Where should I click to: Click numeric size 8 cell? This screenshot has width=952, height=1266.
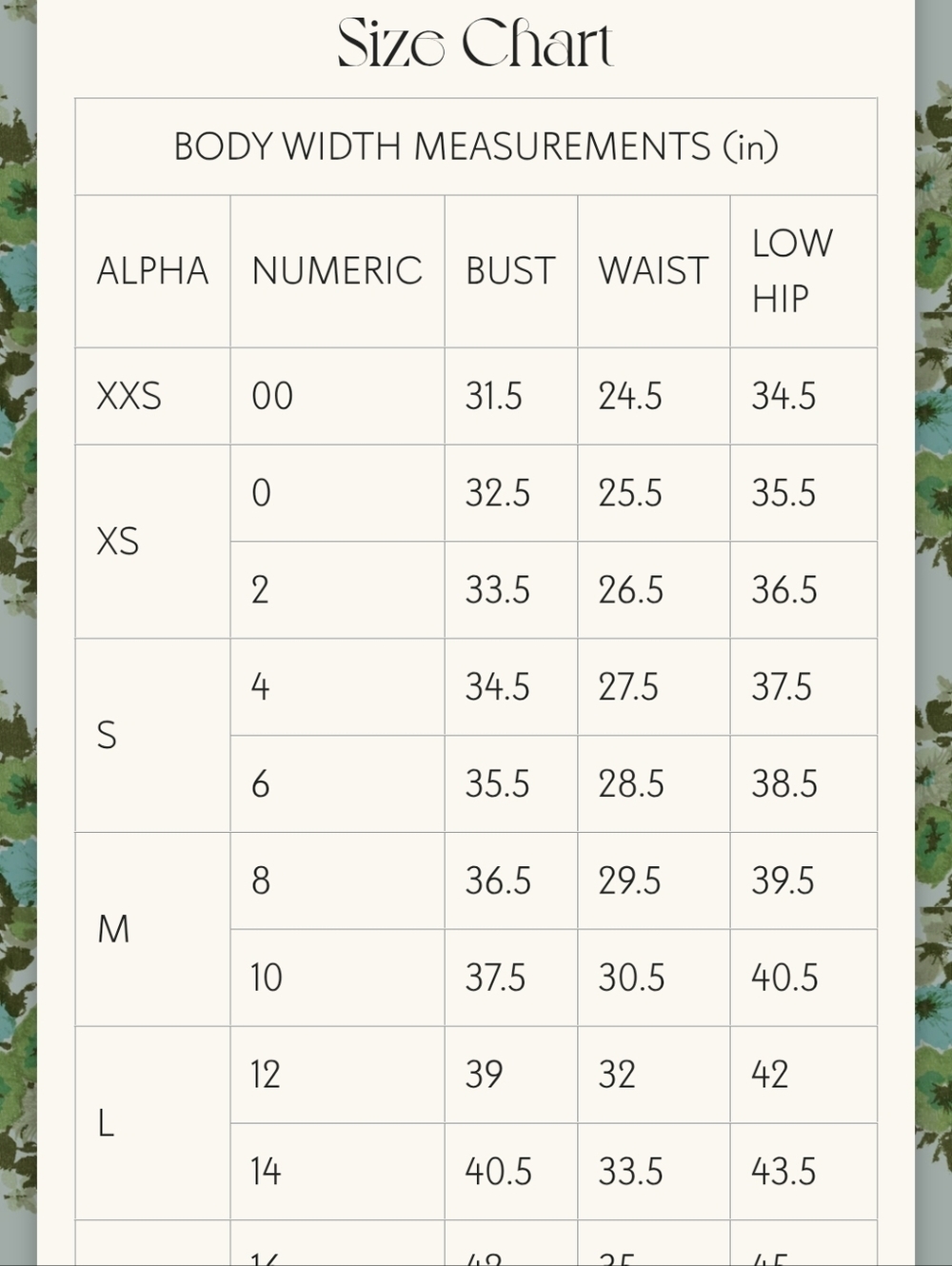(x=337, y=880)
